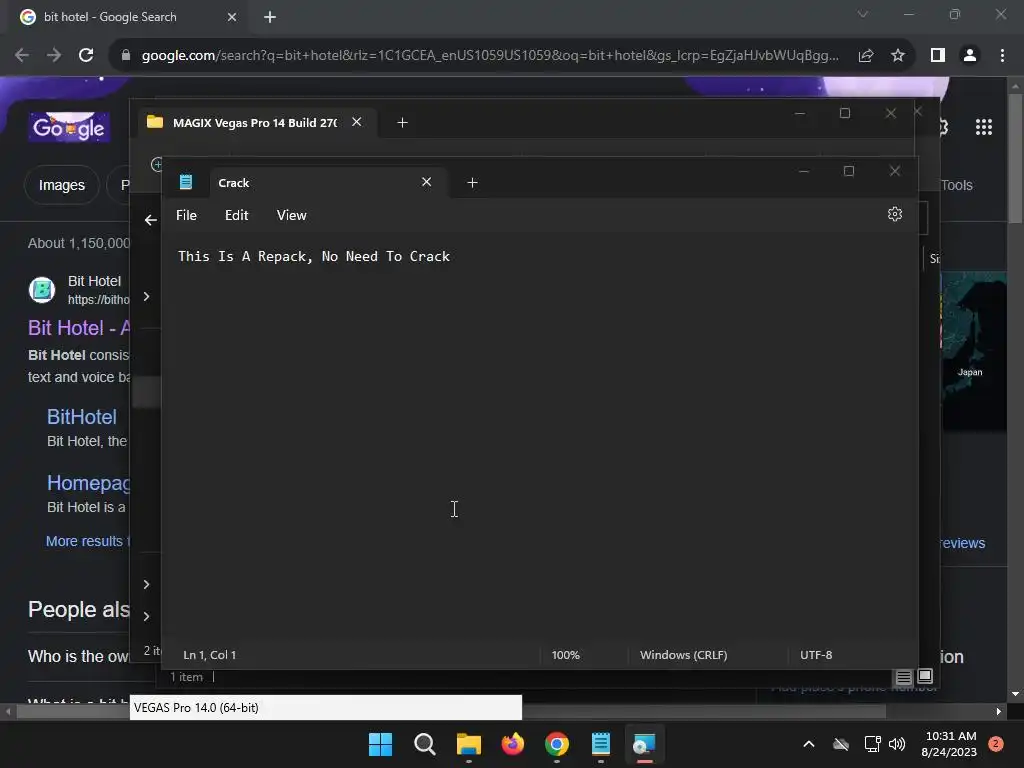Screen dimensions: 1024x768
Task: Open File Explorer from taskbar
Action: point(468,744)
